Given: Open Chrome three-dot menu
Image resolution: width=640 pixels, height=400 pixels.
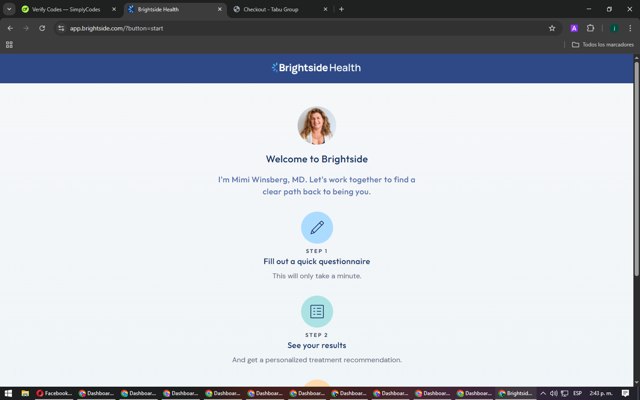Looking at the screenshot, I should click(x=630, y=28).
